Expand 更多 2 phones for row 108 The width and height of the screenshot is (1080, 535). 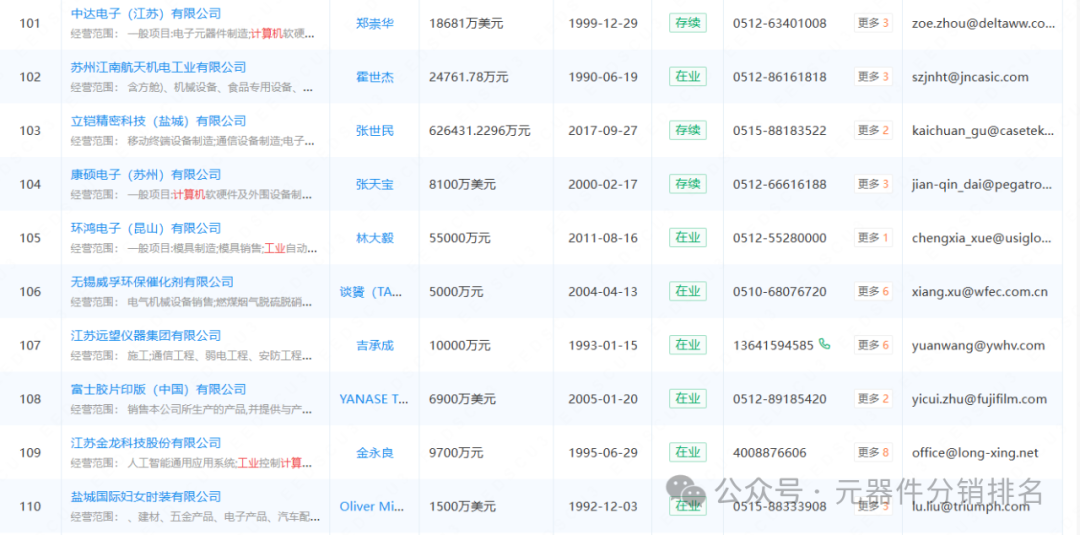pyautogui.click(x=873, y=399)
